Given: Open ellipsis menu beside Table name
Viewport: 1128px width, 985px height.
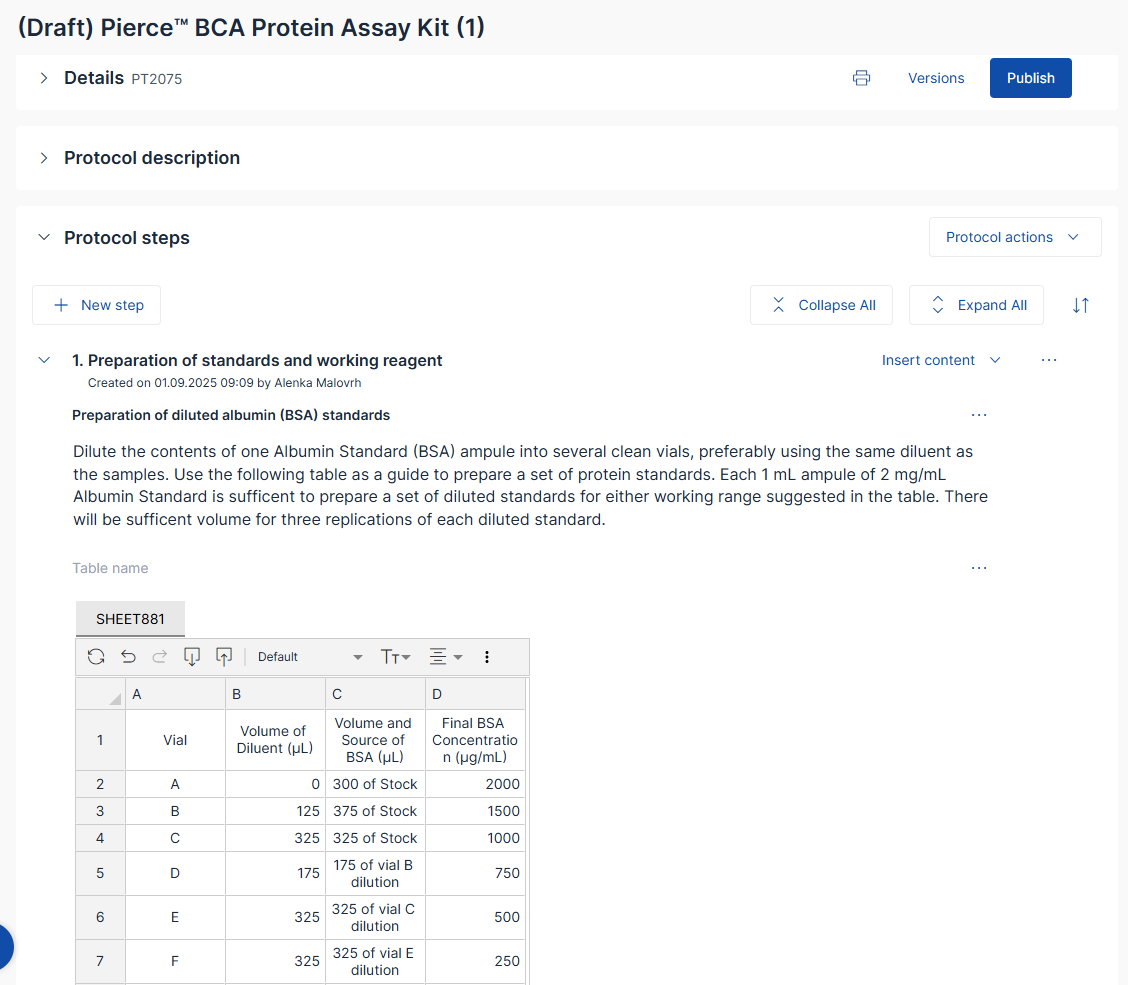Looking at the screenshot, I should point(978,568).
